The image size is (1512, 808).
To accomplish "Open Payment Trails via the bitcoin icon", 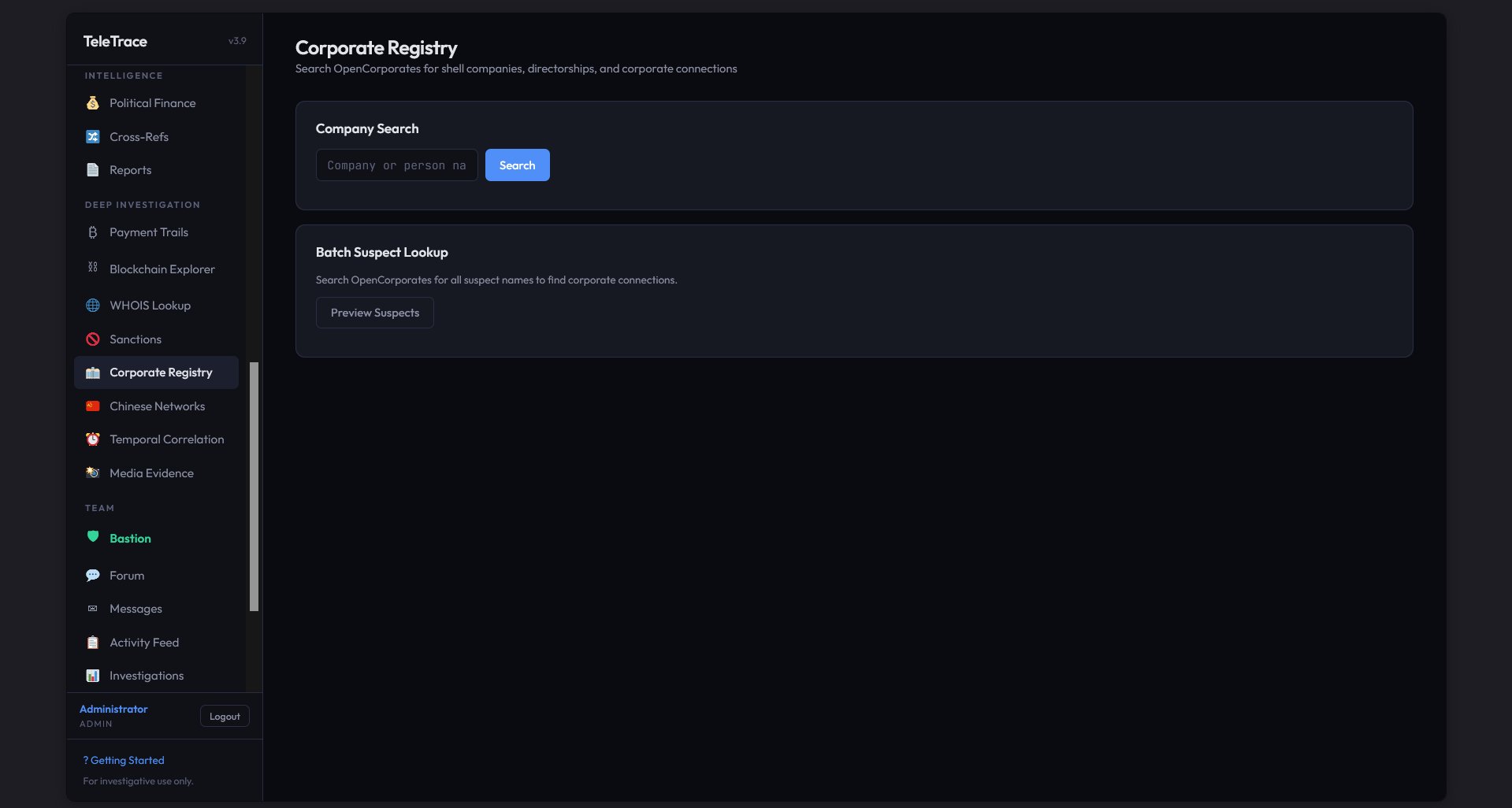I will [92, 232].
